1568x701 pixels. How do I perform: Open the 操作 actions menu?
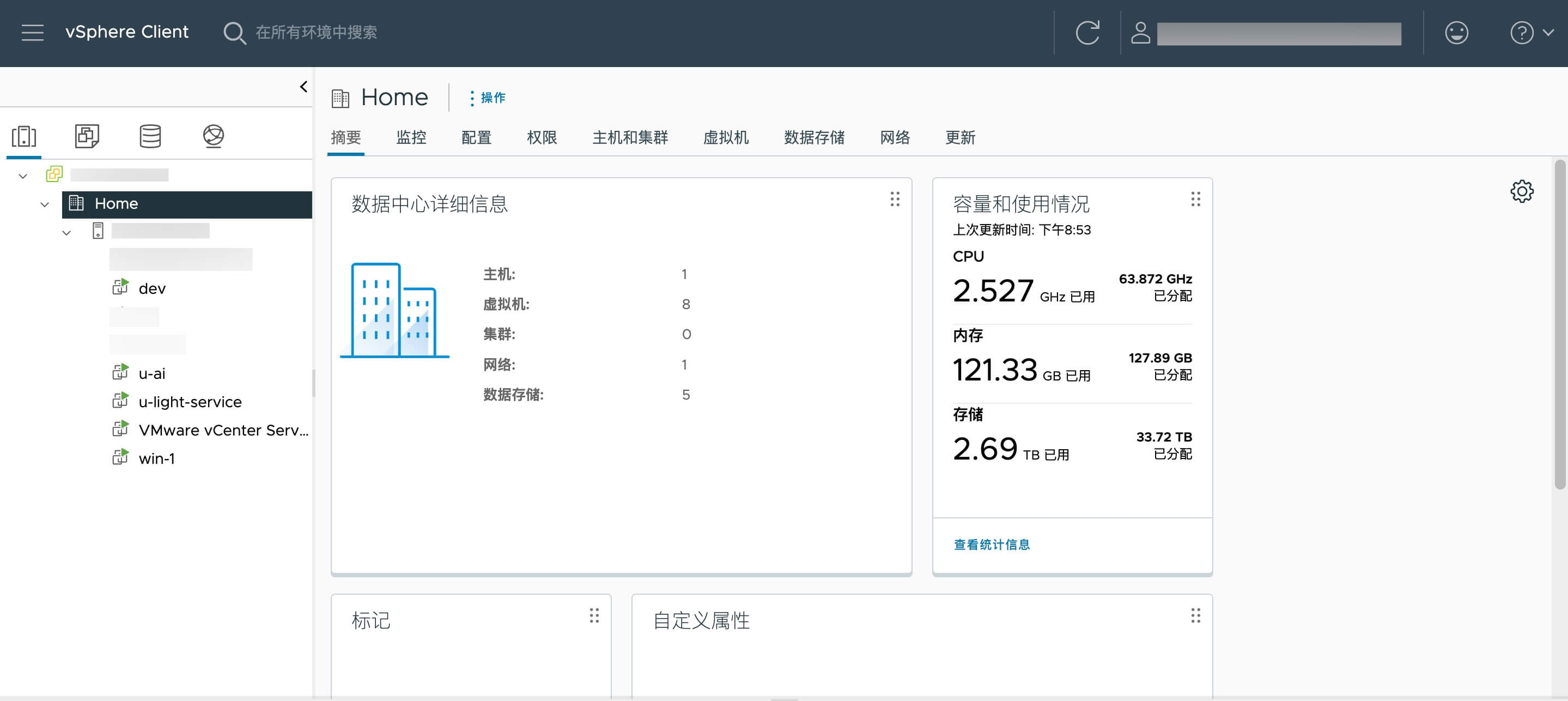[x=488, y=98]
